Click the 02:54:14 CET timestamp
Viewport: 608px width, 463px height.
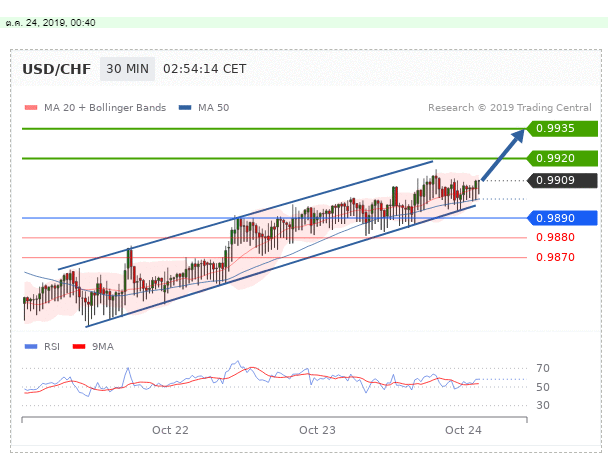(204, 69)
